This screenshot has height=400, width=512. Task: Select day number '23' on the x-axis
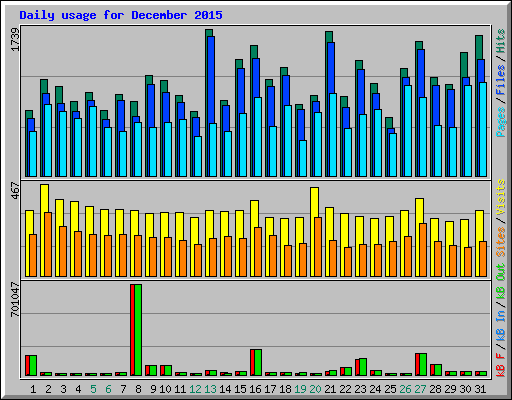tap(360, 389)
